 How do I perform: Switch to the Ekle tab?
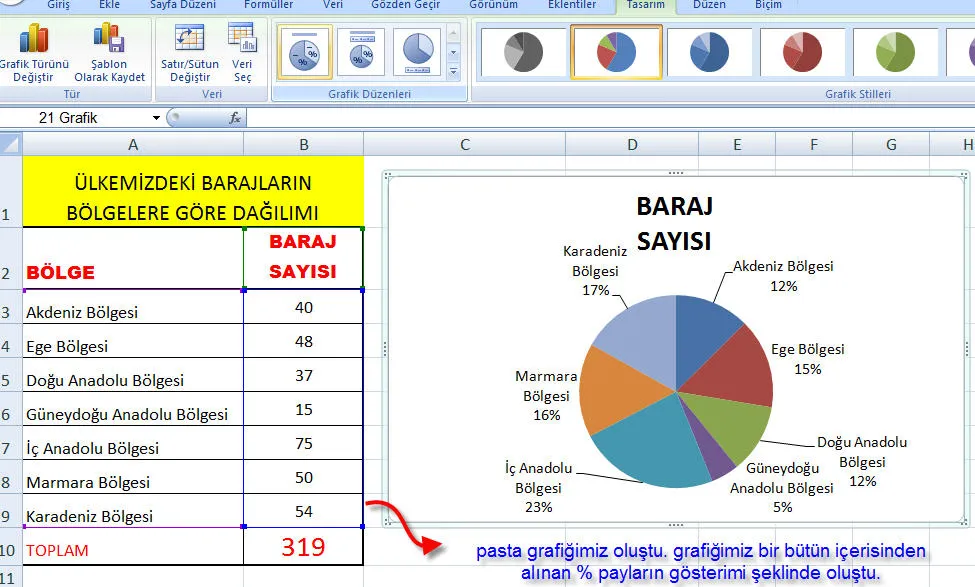click(x=110, y=5)
